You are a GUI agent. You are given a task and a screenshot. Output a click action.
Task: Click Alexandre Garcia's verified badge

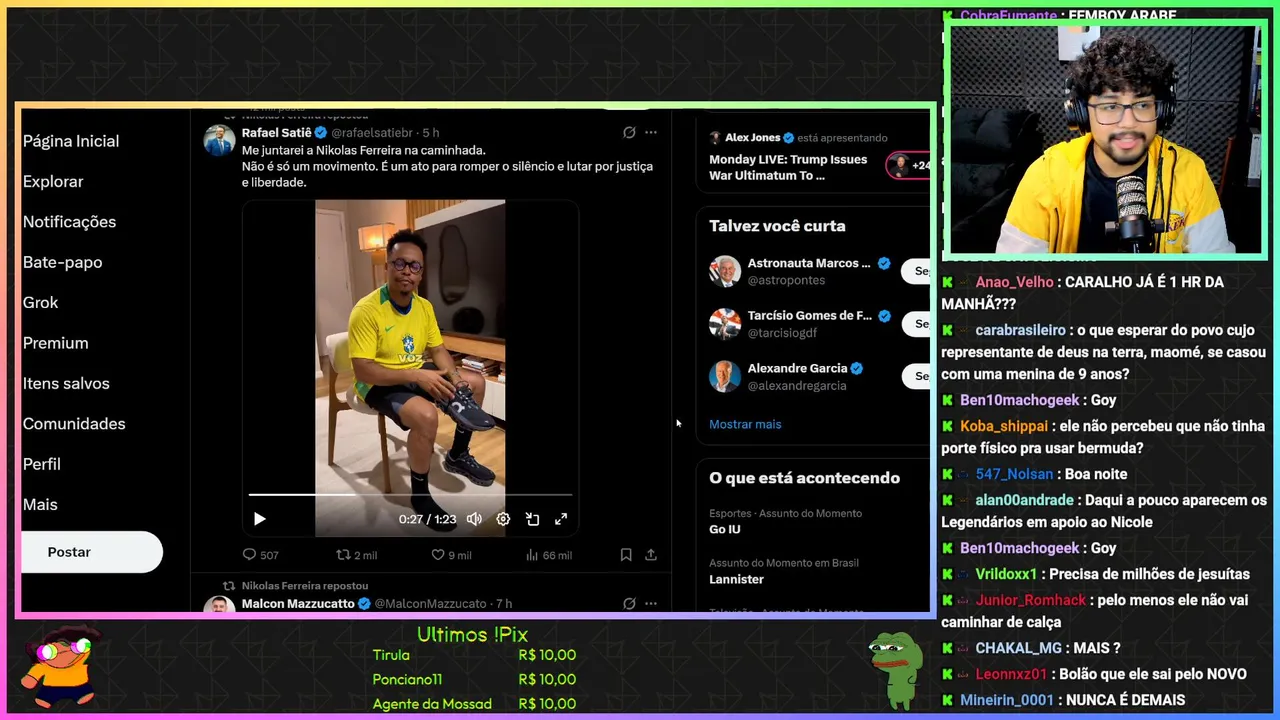856,368
